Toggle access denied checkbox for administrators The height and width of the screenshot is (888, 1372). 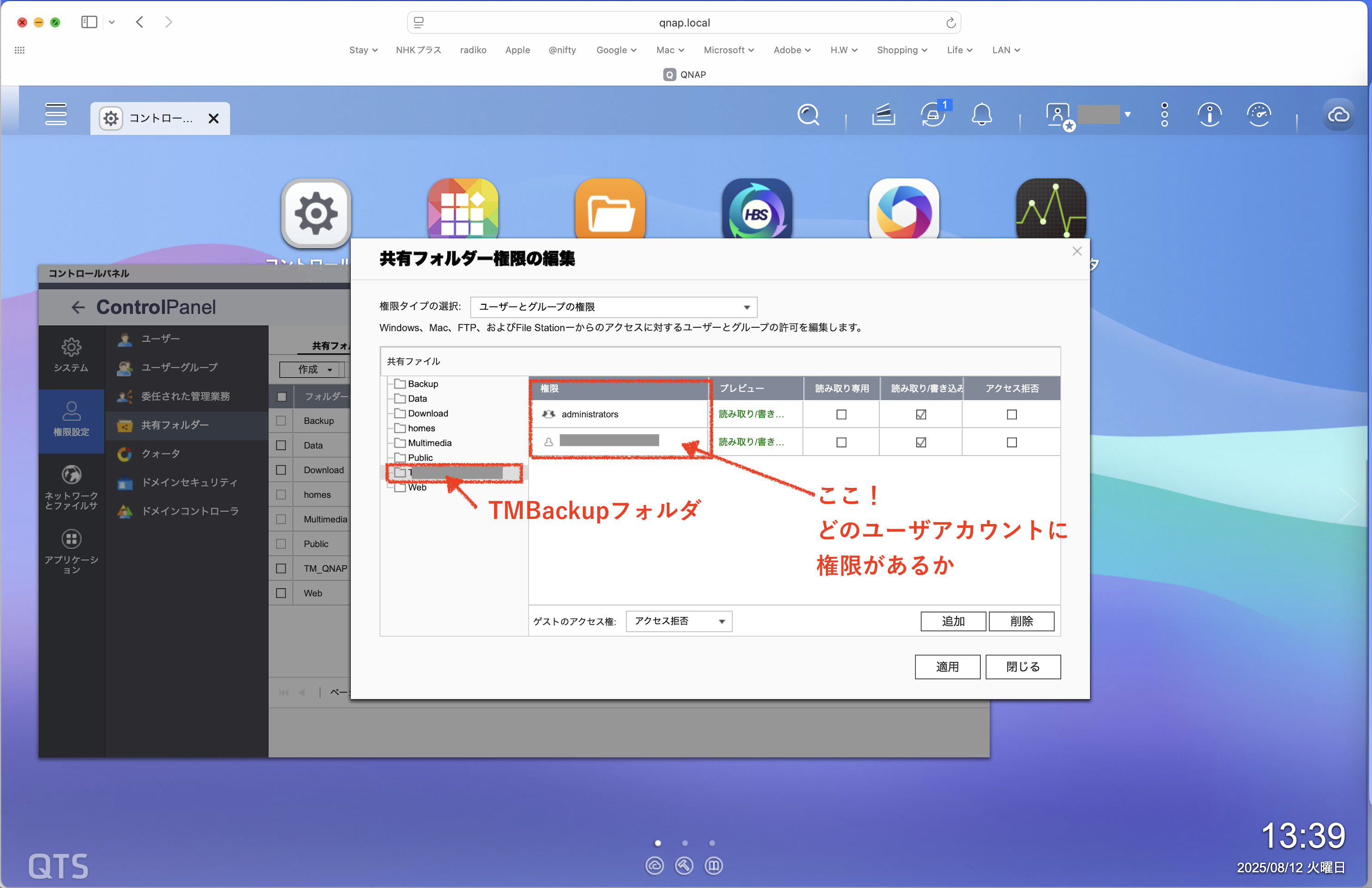point(1011,414)
